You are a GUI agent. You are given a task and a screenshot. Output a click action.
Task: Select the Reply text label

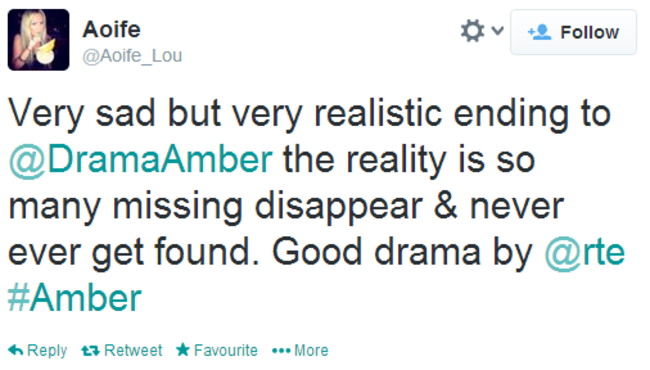point(47,351)
